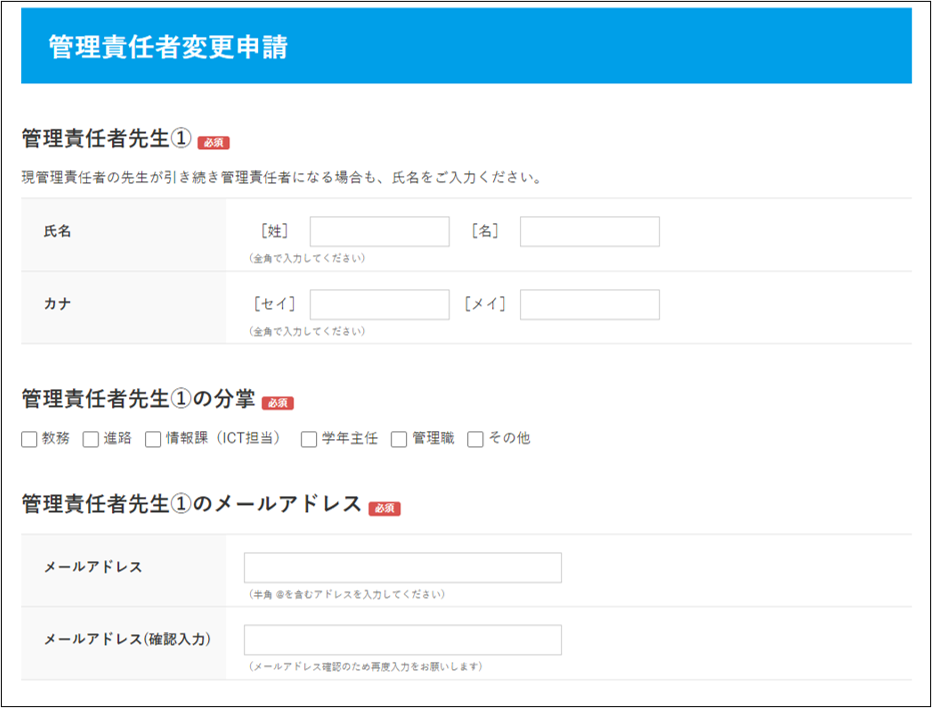This screenshot has height=708, width=932.
Task: Enable the 管理職 checkbox
Action: tap(399, 439)
